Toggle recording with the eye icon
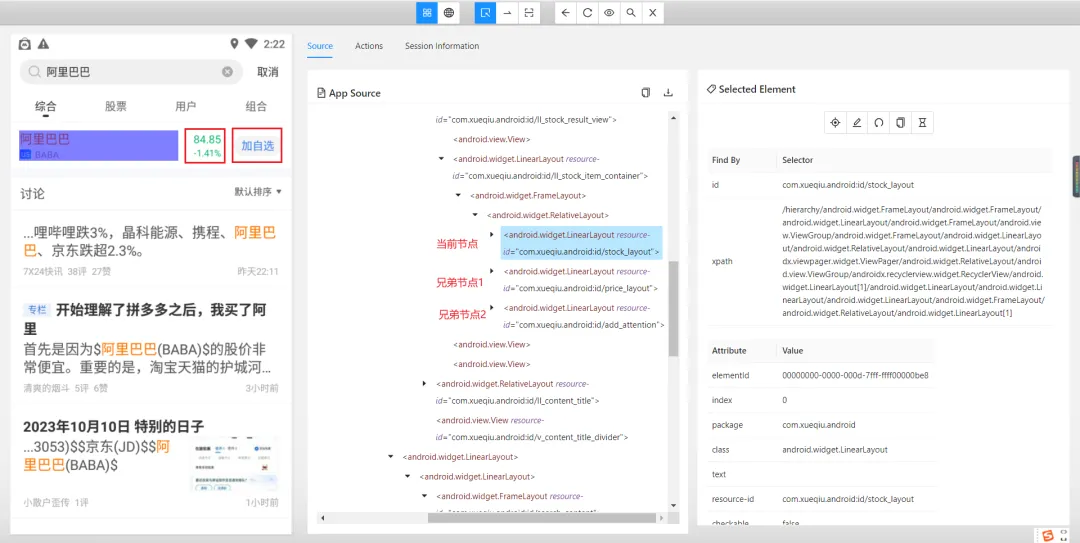This screenshot has height=543, width=1080. point(609,12)
